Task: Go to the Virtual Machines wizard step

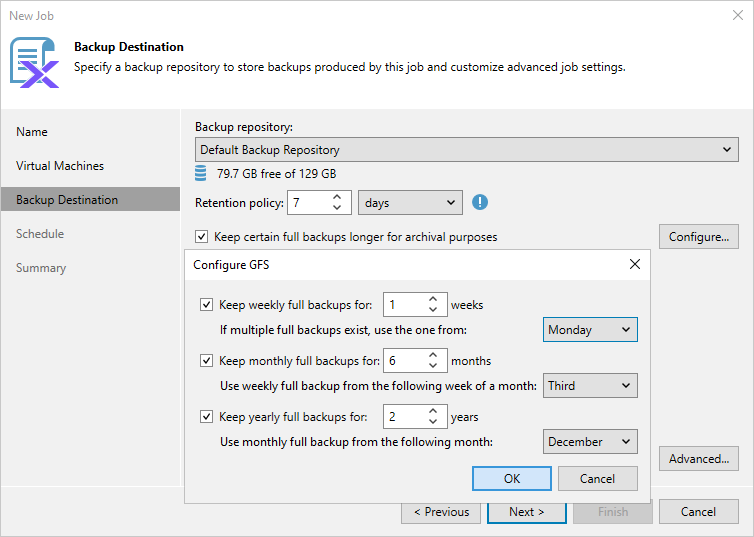Action: [60, 166]
